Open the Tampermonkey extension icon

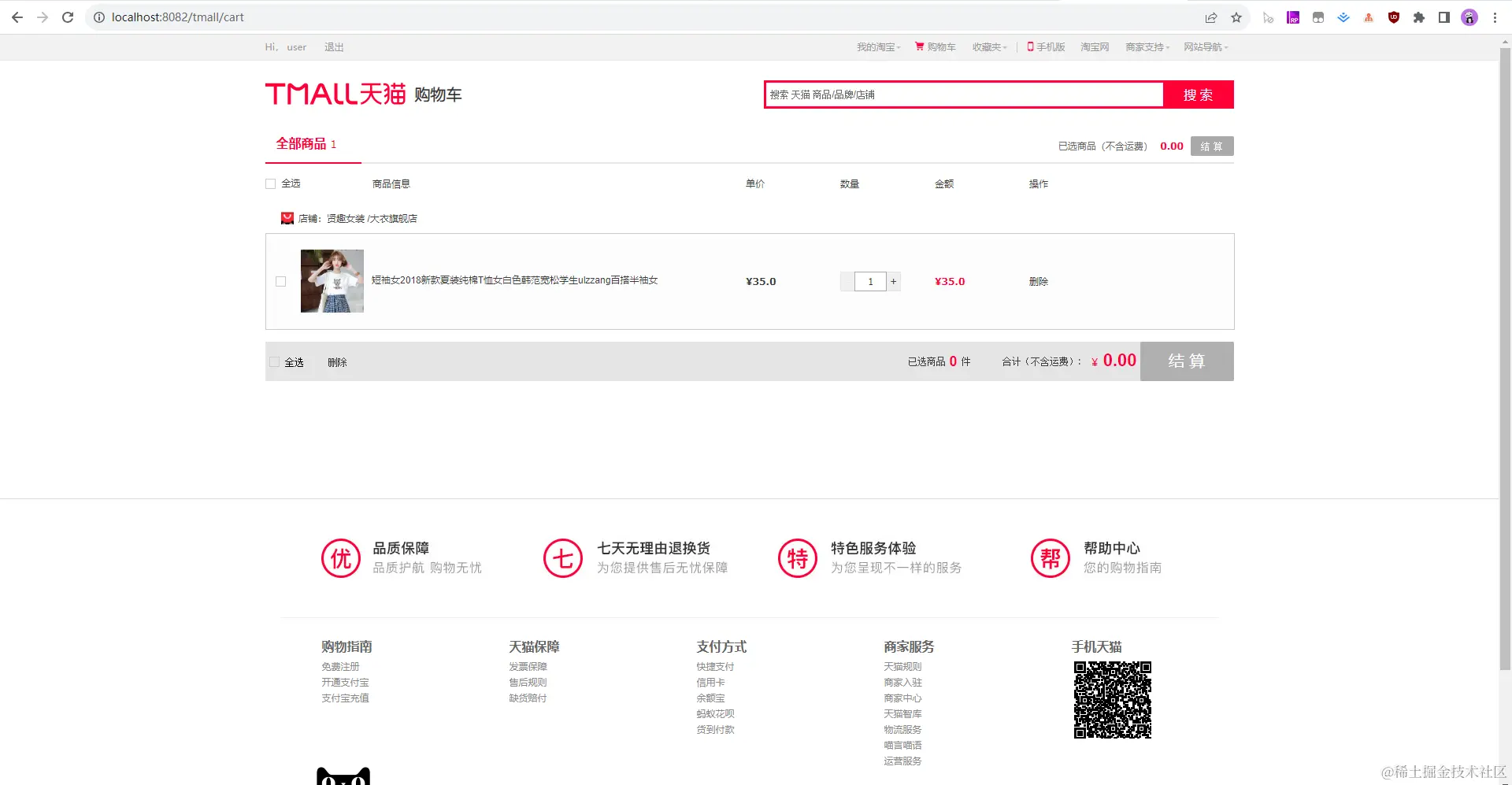click(1318, 17)
